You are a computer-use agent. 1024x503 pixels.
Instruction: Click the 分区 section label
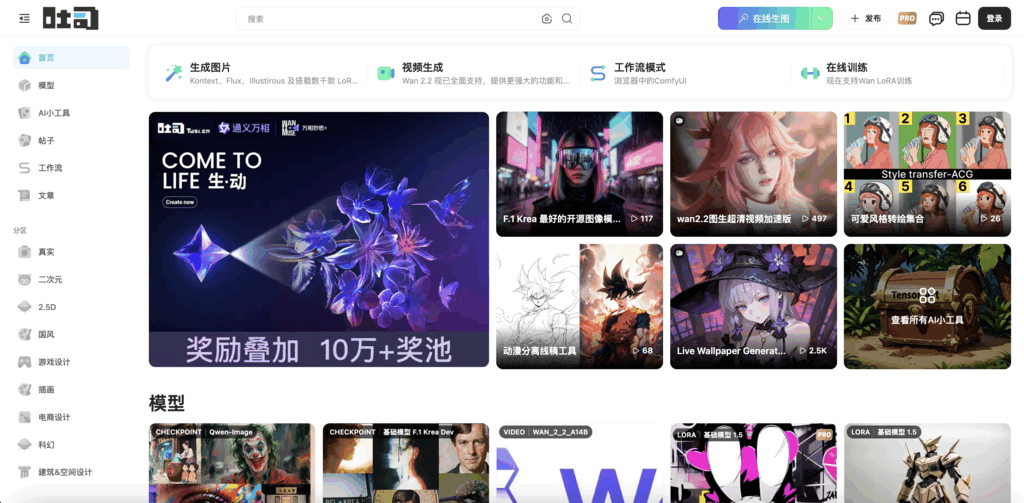pyautogui.click(x=19, y=231)
